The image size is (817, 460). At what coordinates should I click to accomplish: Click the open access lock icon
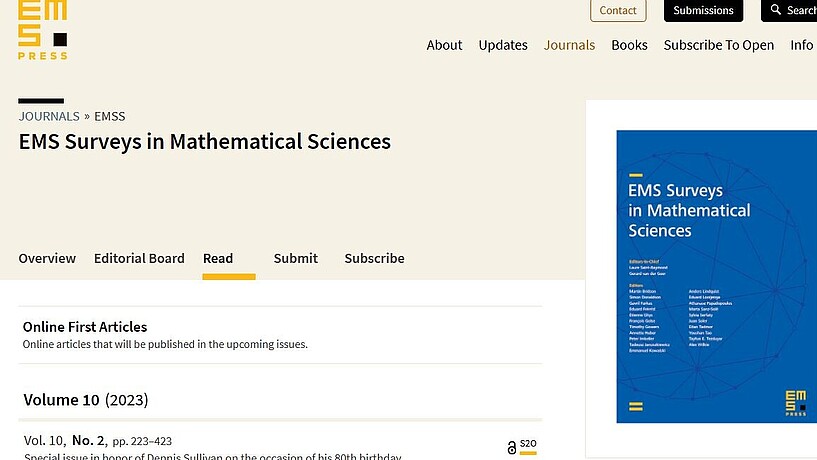point(512,447)
